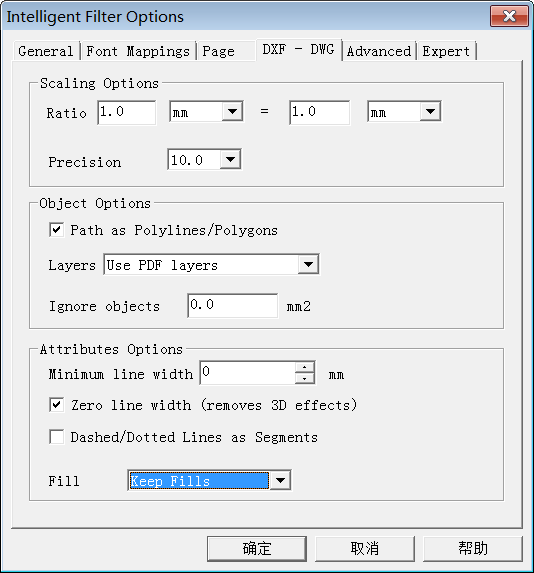The width and height of the screenshot is (534, 573).
Task: Uncheck Zero line width option
Action: tap(57, 405)
